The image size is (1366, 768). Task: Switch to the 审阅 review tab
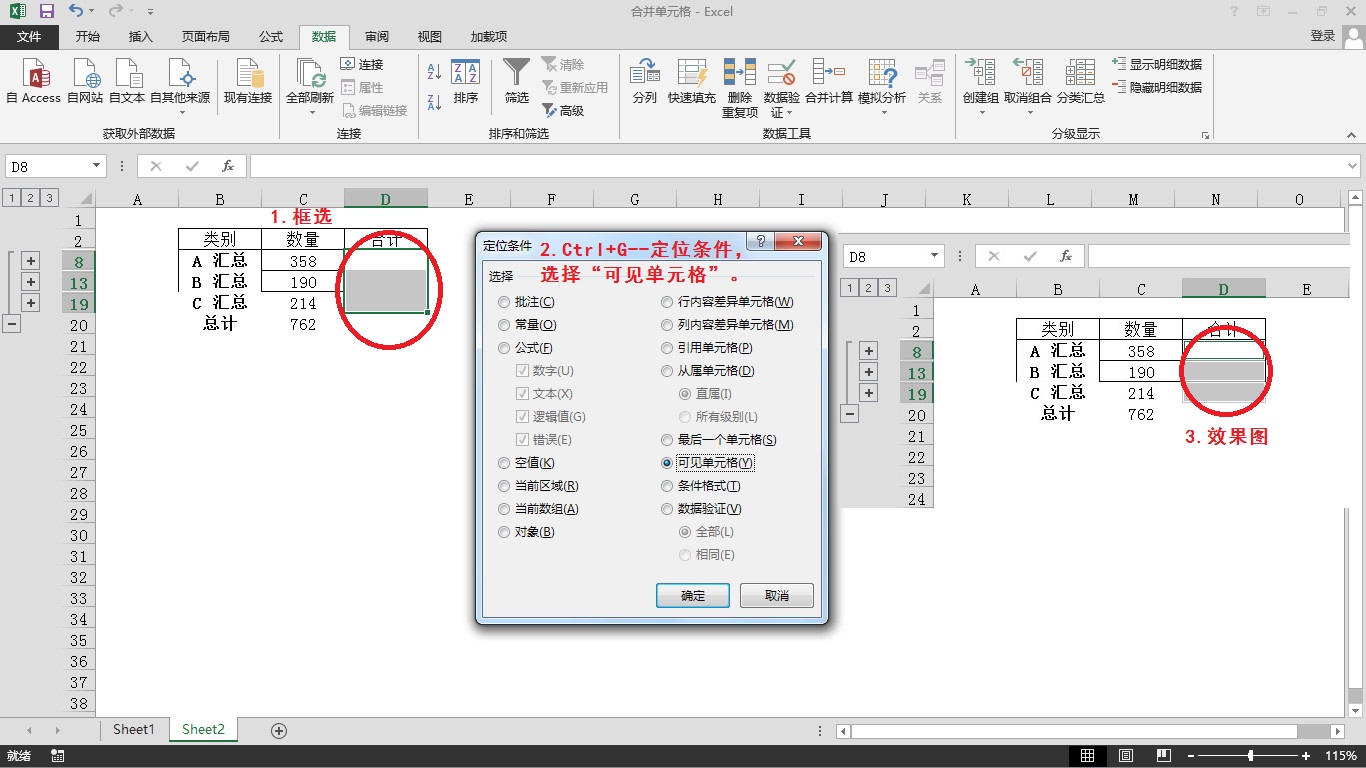[377, 36]
